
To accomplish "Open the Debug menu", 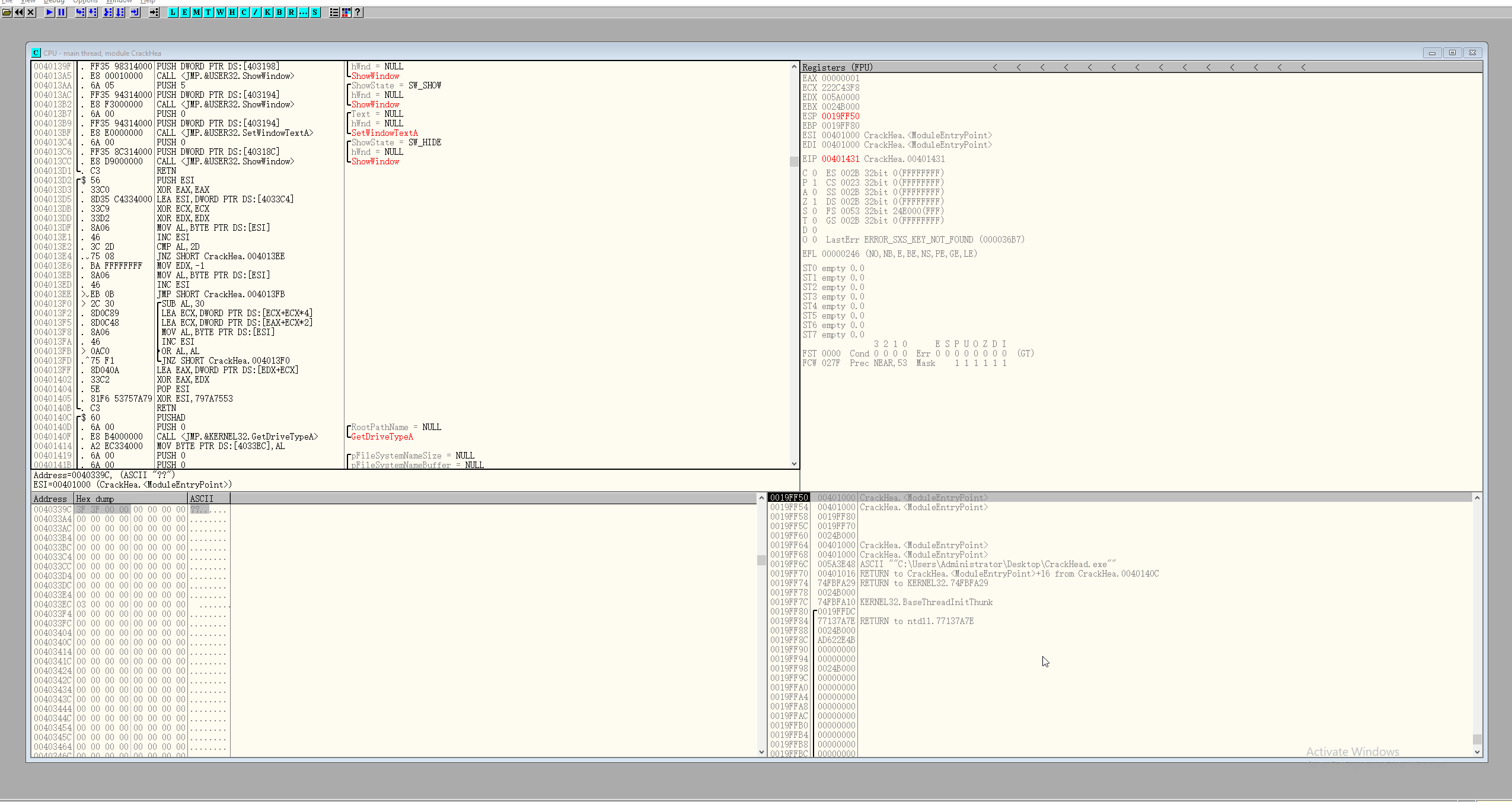I will coord(54,2).
